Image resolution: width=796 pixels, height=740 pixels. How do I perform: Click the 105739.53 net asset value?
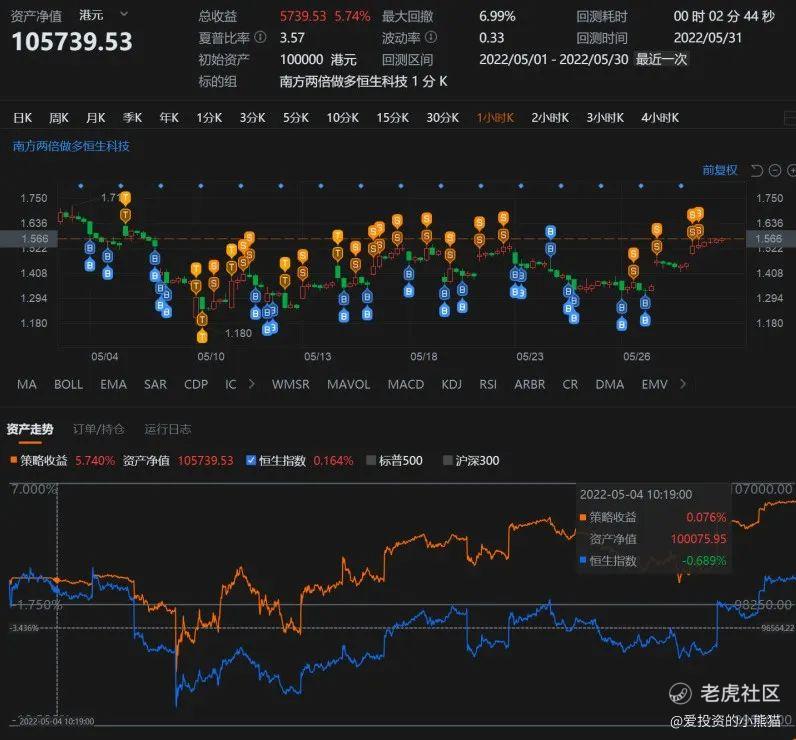[x=72, y=42]
